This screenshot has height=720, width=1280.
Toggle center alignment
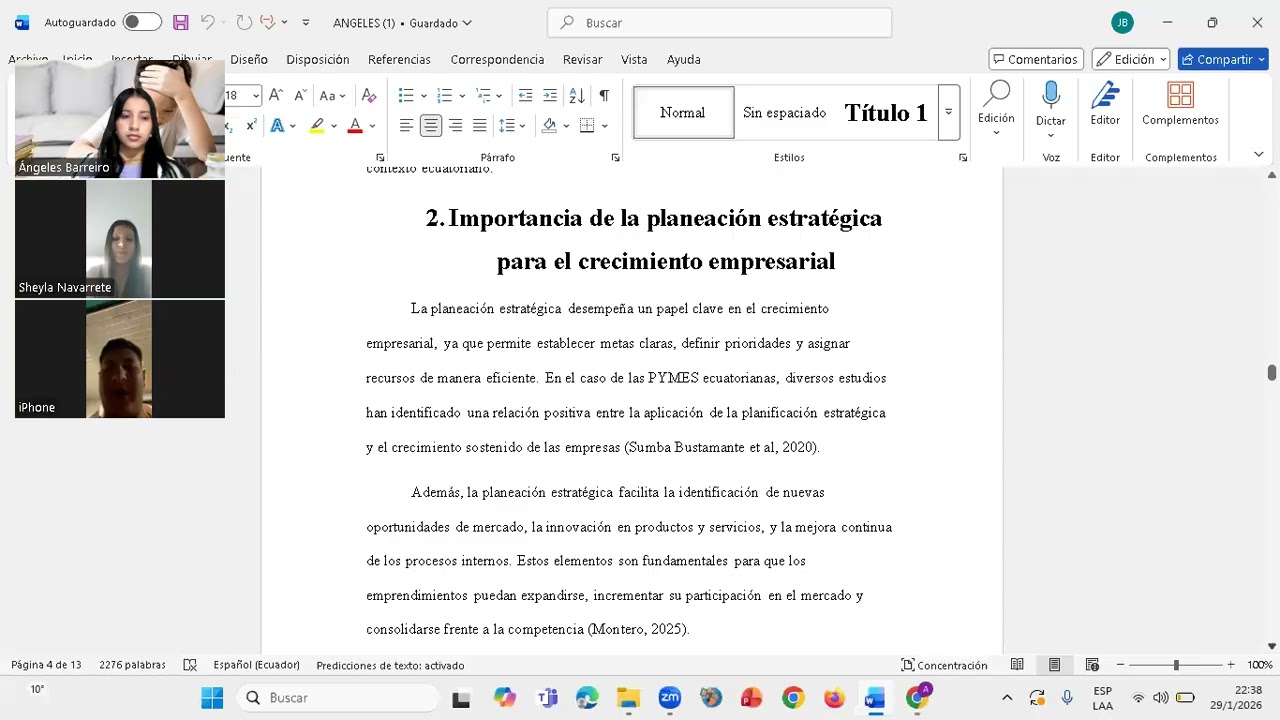(431, 125)
